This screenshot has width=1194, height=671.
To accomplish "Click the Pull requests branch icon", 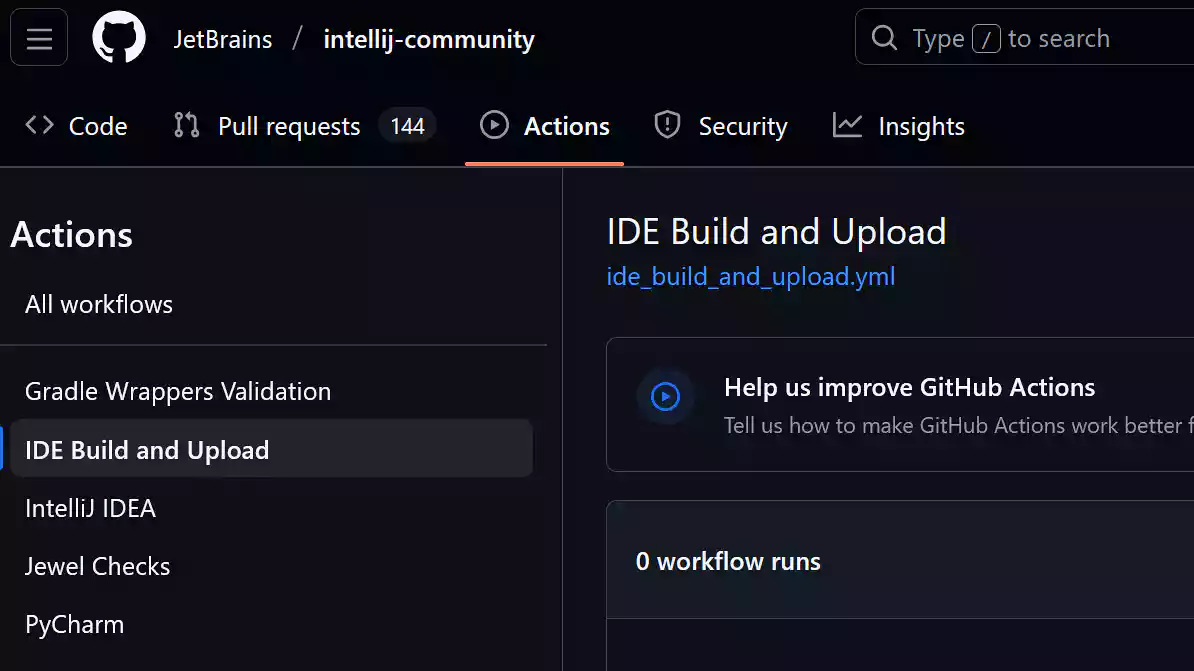I will coord(186,126).
